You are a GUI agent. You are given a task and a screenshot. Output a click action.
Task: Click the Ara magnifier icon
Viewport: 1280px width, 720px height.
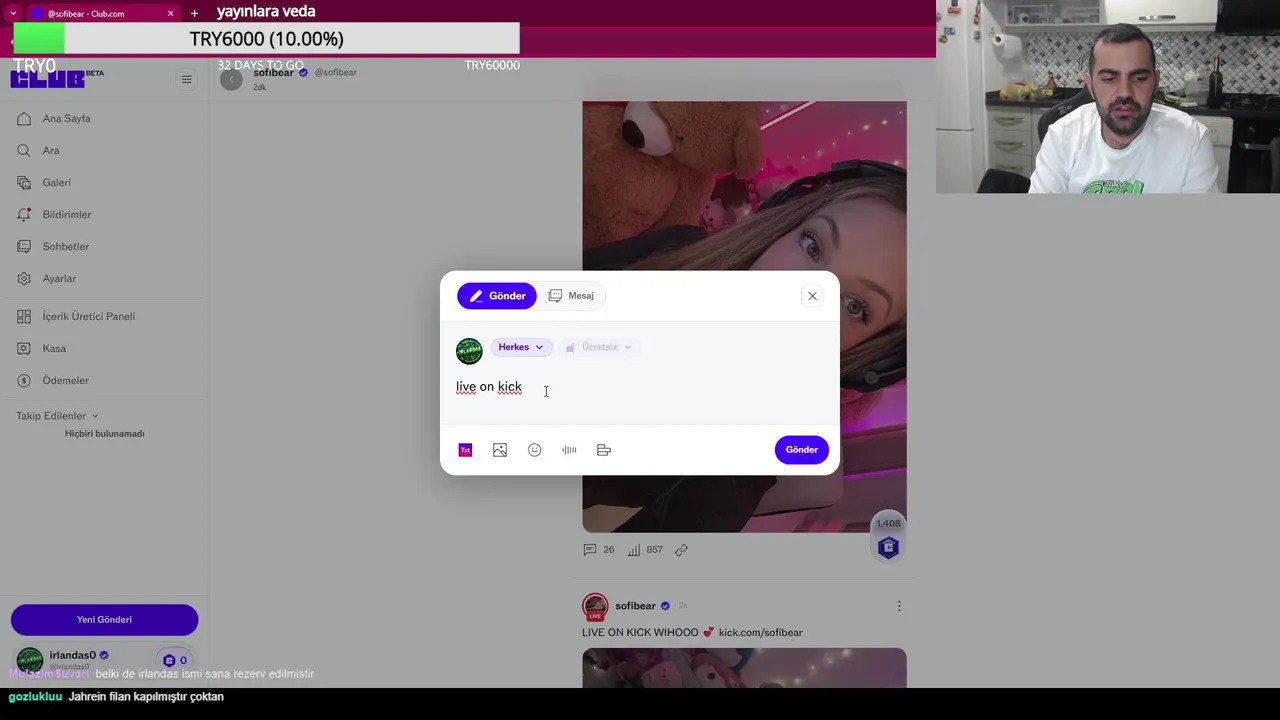[x=24, y=151]
